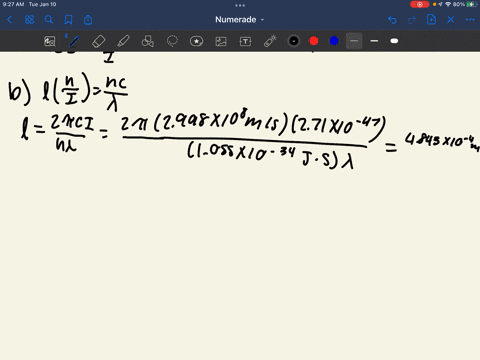Viewport: 480px width, 360px height.
Task: Select the Pen tool
Action: click(74, 41)
